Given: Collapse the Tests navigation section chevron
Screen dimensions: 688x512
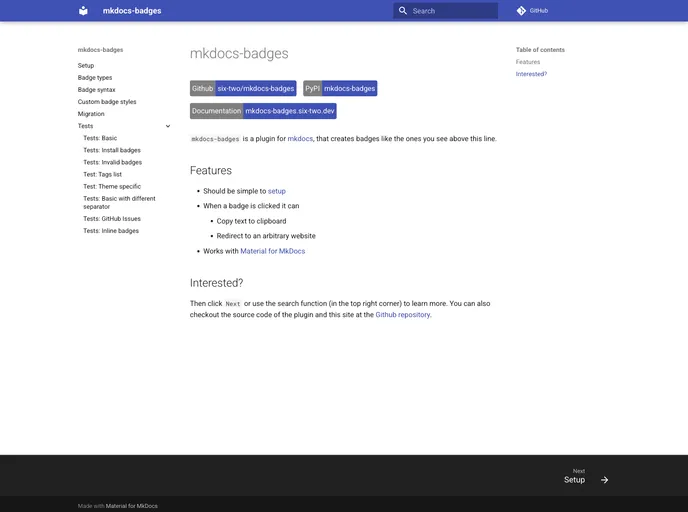Looking at the screenshot, I should [x=168, y=126].
